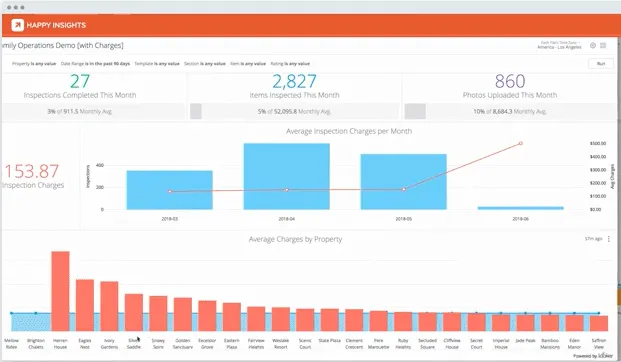Click the Silver Saddle red bar
621x362 pixels.
tap(134, 312)
